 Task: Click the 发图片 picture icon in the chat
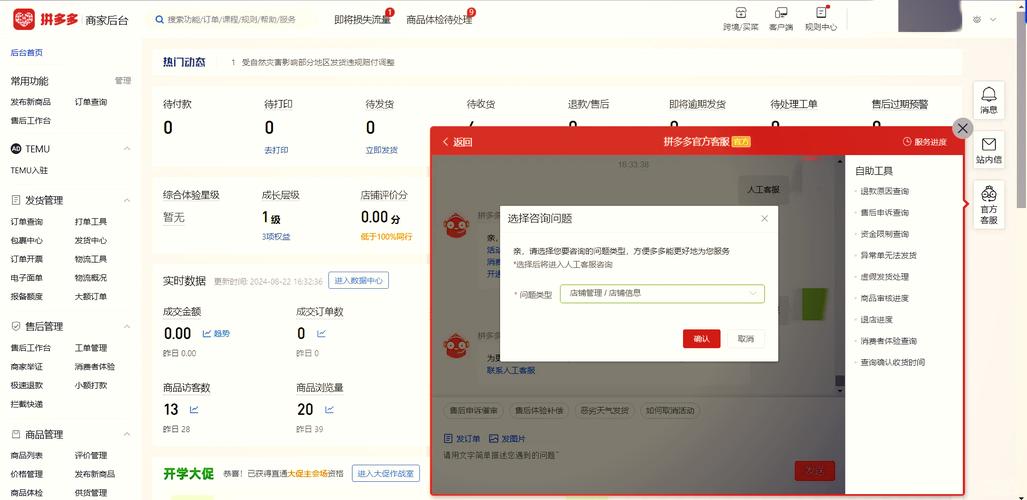(494, 438)
